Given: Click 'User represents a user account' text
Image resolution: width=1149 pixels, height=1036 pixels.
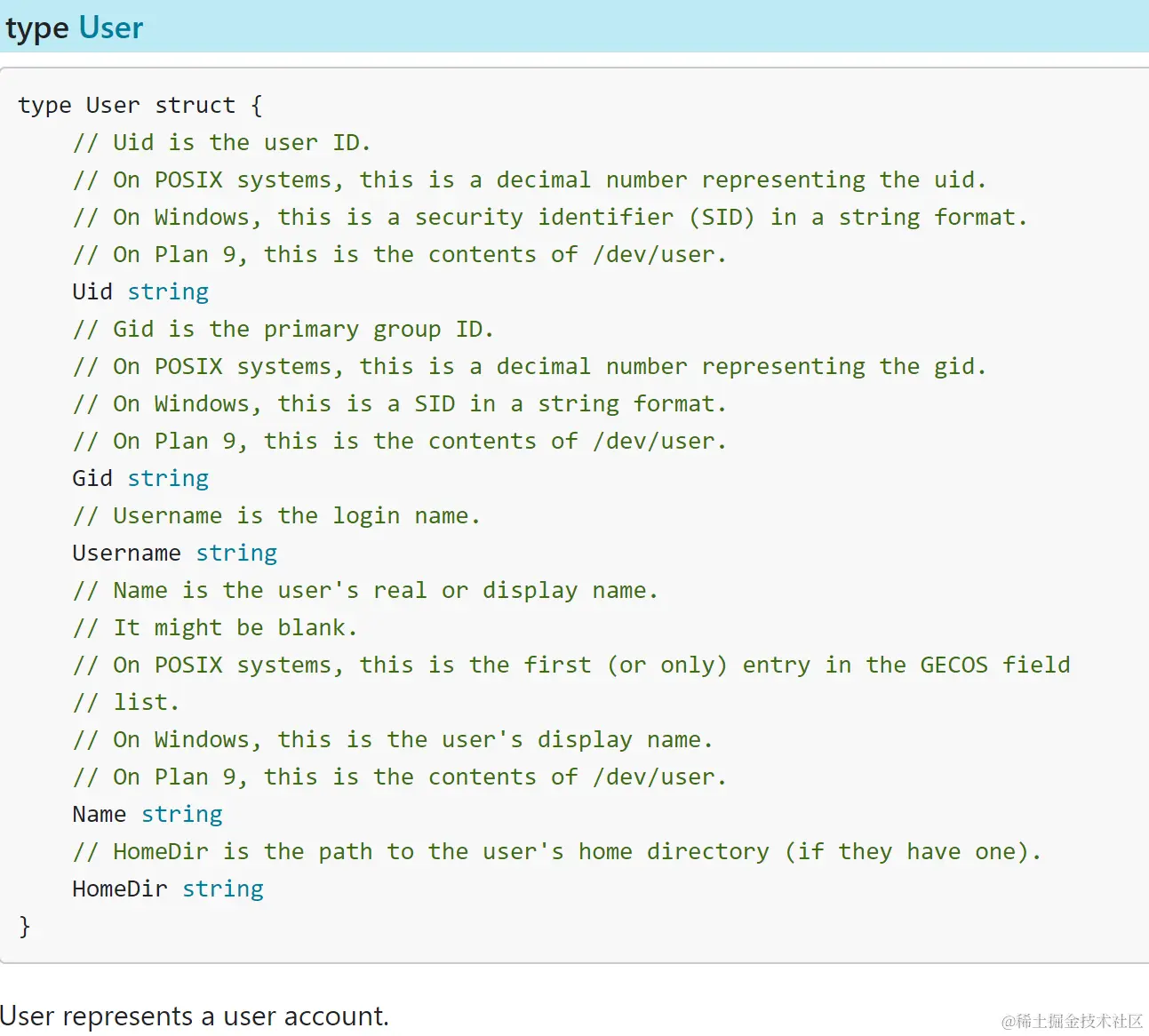Looking at the screenshot, I should (x=195, y=1016).
